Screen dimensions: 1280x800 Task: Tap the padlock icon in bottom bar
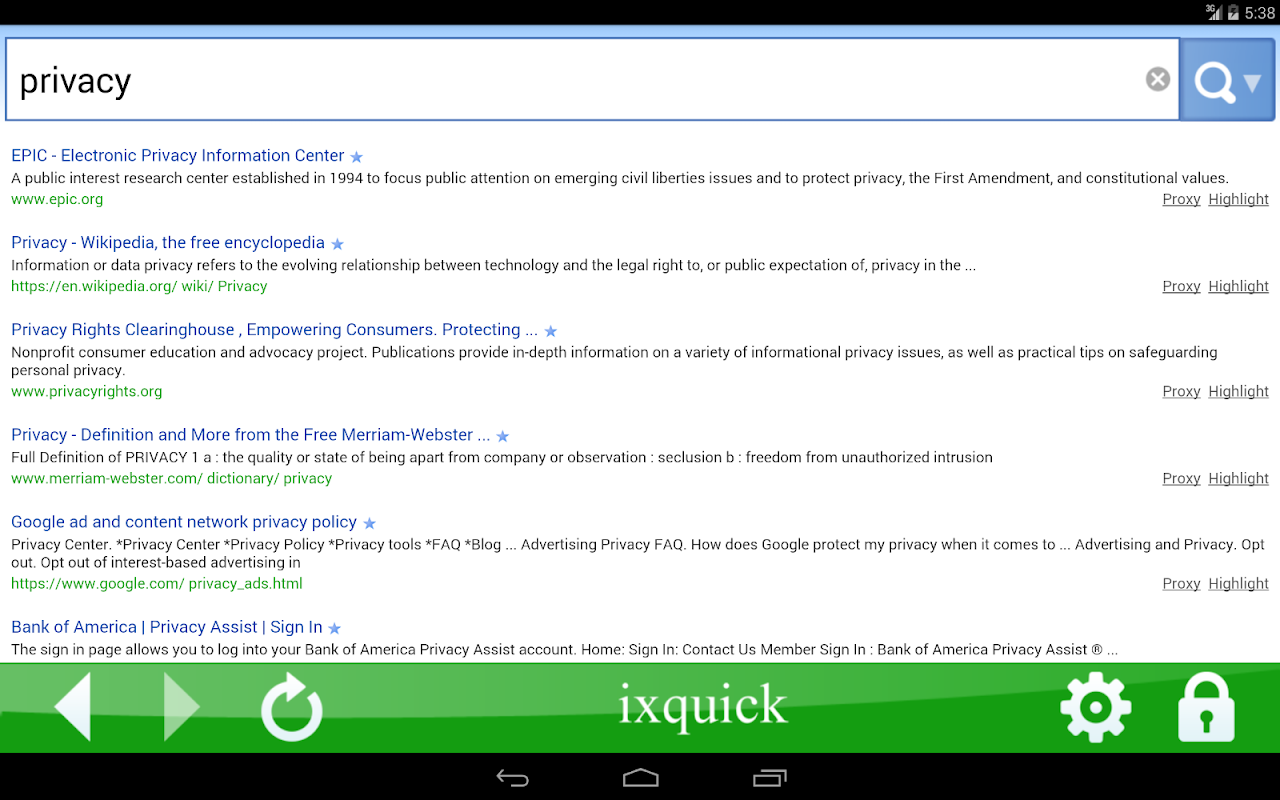(x=1206, y=707)
